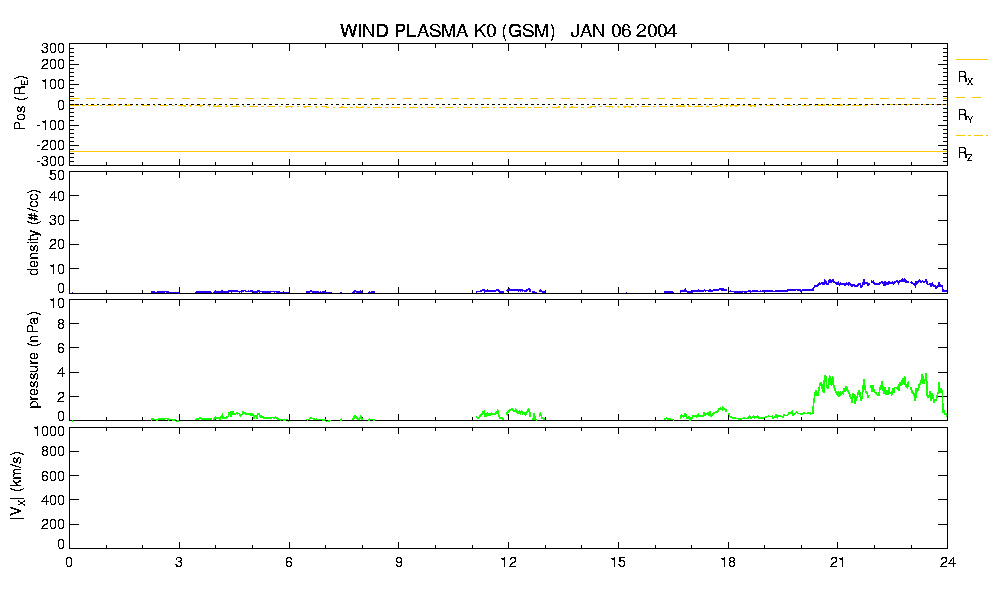
Task: Click x-axis tick label '21'
Action: 837,562
